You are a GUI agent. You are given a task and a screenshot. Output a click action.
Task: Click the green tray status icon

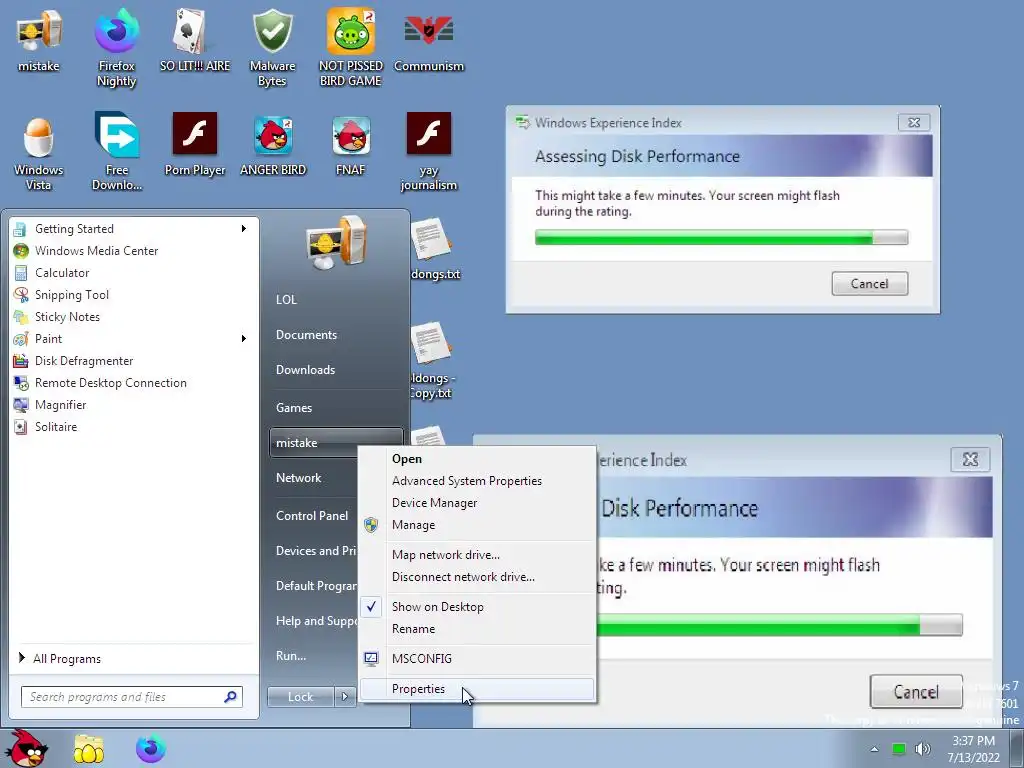(899, 749)
